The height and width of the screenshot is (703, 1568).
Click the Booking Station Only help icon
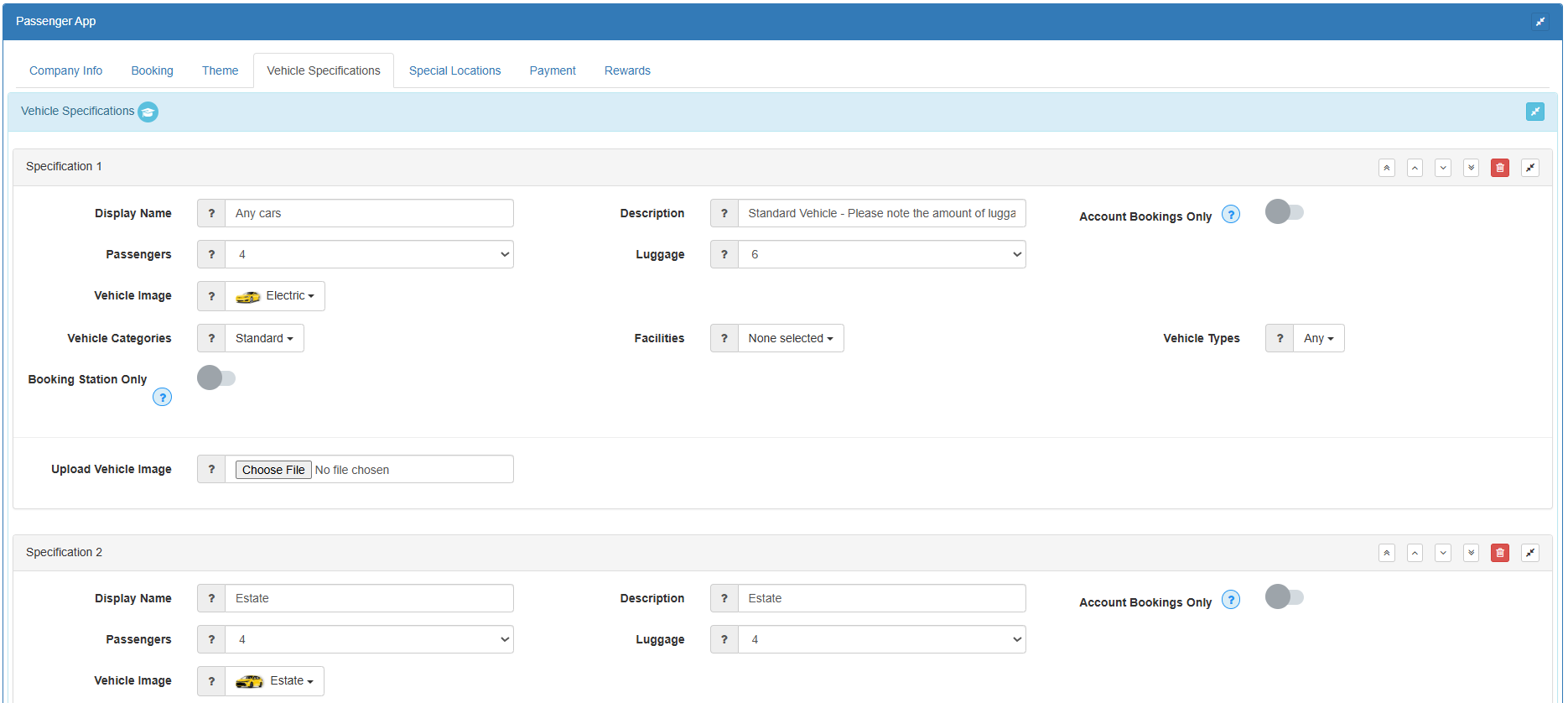coord(162,397)
